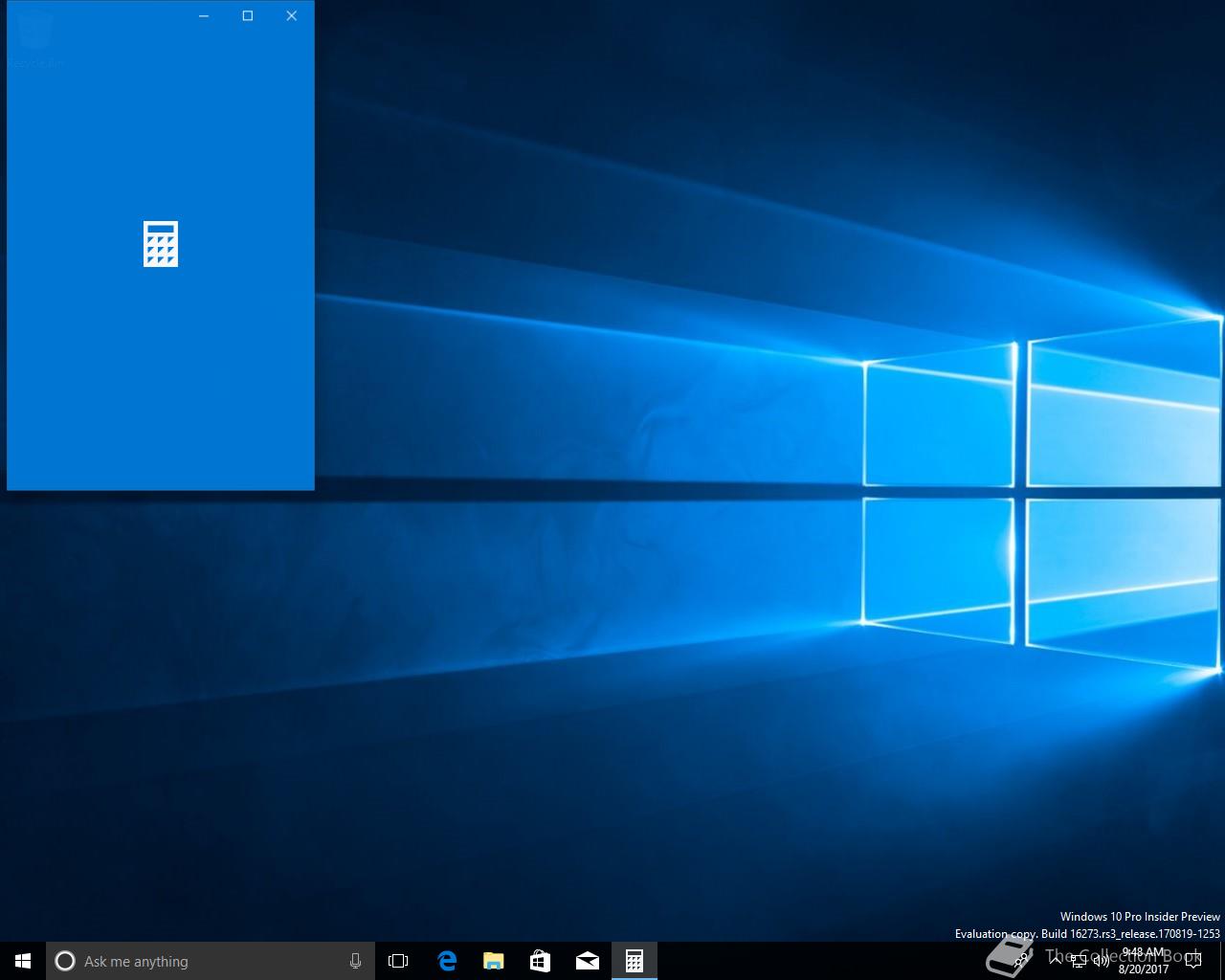Activate the Cortana microphone icon
This screenshot has height=980, width=1225.
[355, 961]
